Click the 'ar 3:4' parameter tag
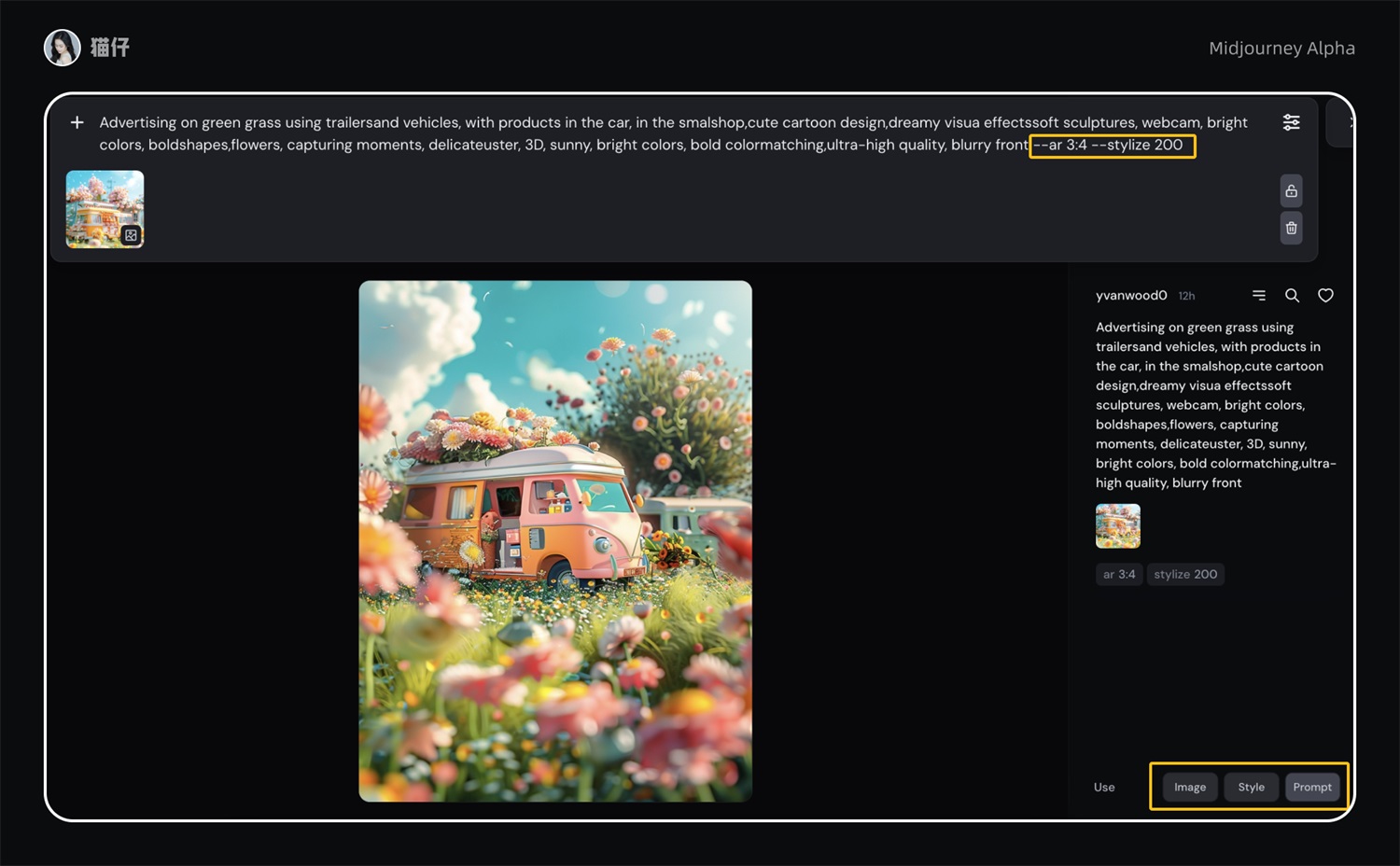The image size is (1400, 866). coord(1118,574)
